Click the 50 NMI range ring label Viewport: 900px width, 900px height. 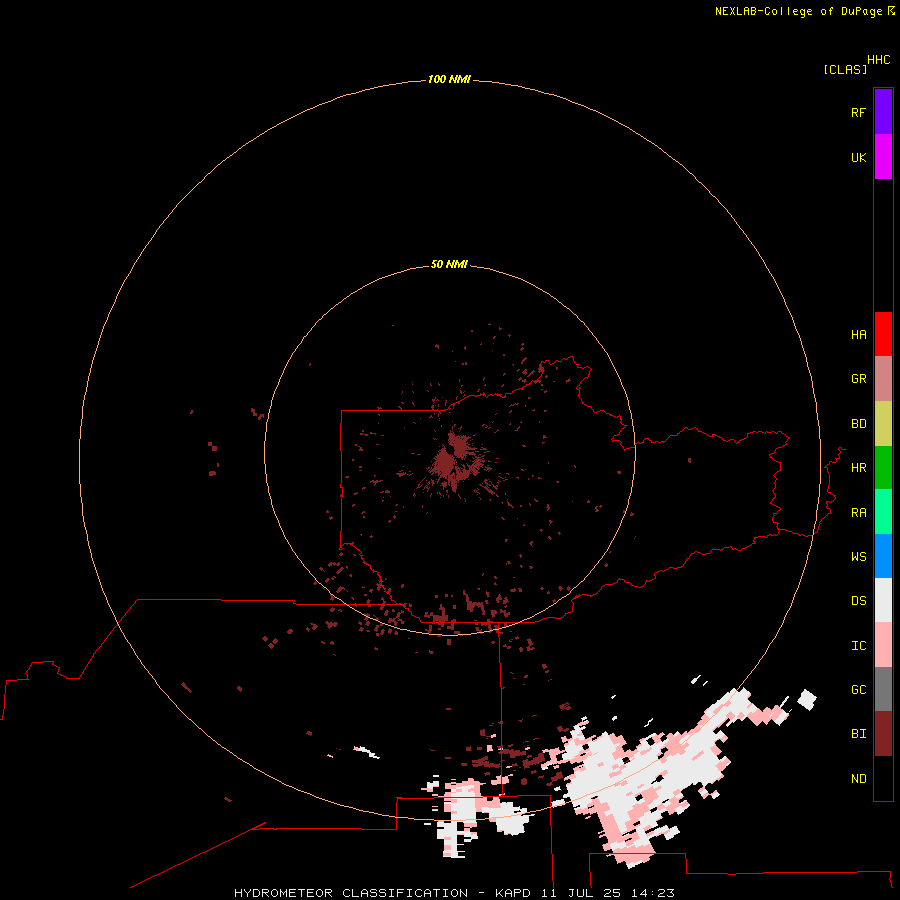[x=449, y=264]
